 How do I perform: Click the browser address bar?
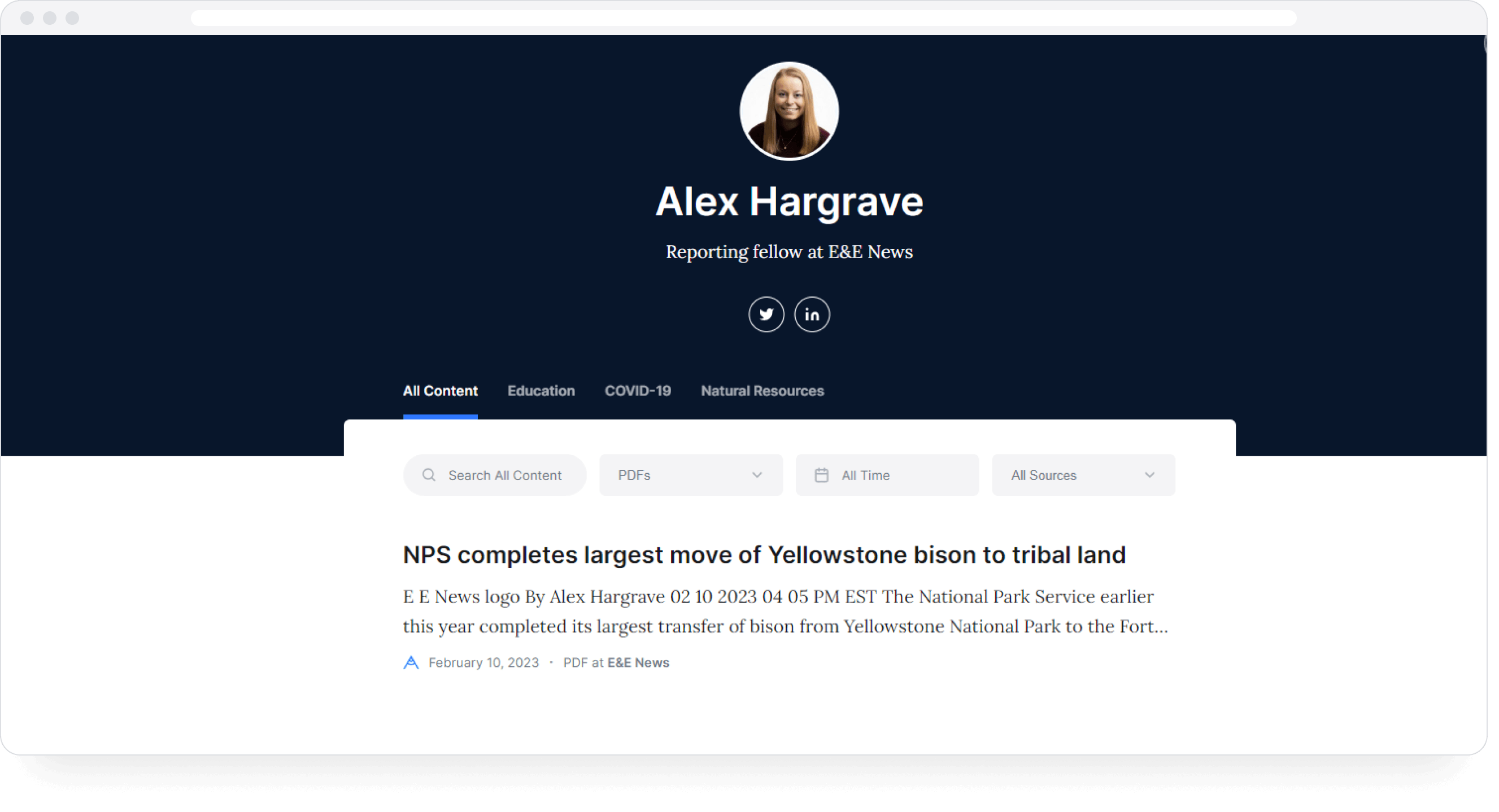(743, 18)
